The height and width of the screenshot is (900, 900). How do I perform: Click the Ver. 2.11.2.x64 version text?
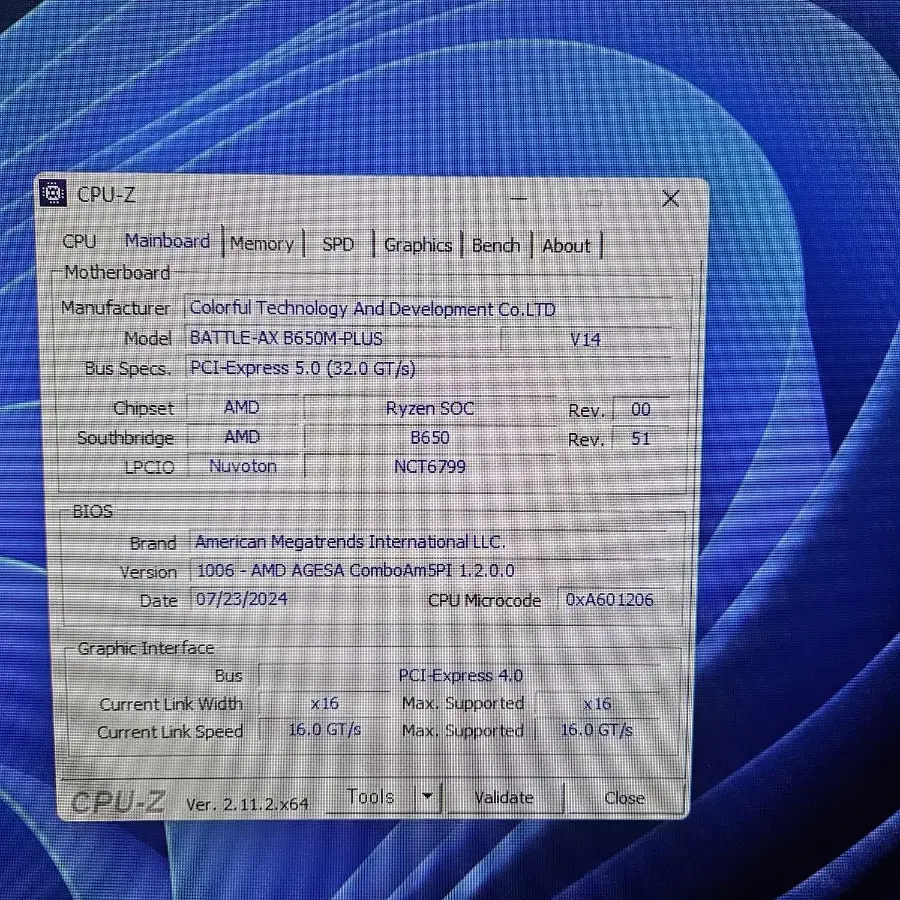click(x=247, y=804)
